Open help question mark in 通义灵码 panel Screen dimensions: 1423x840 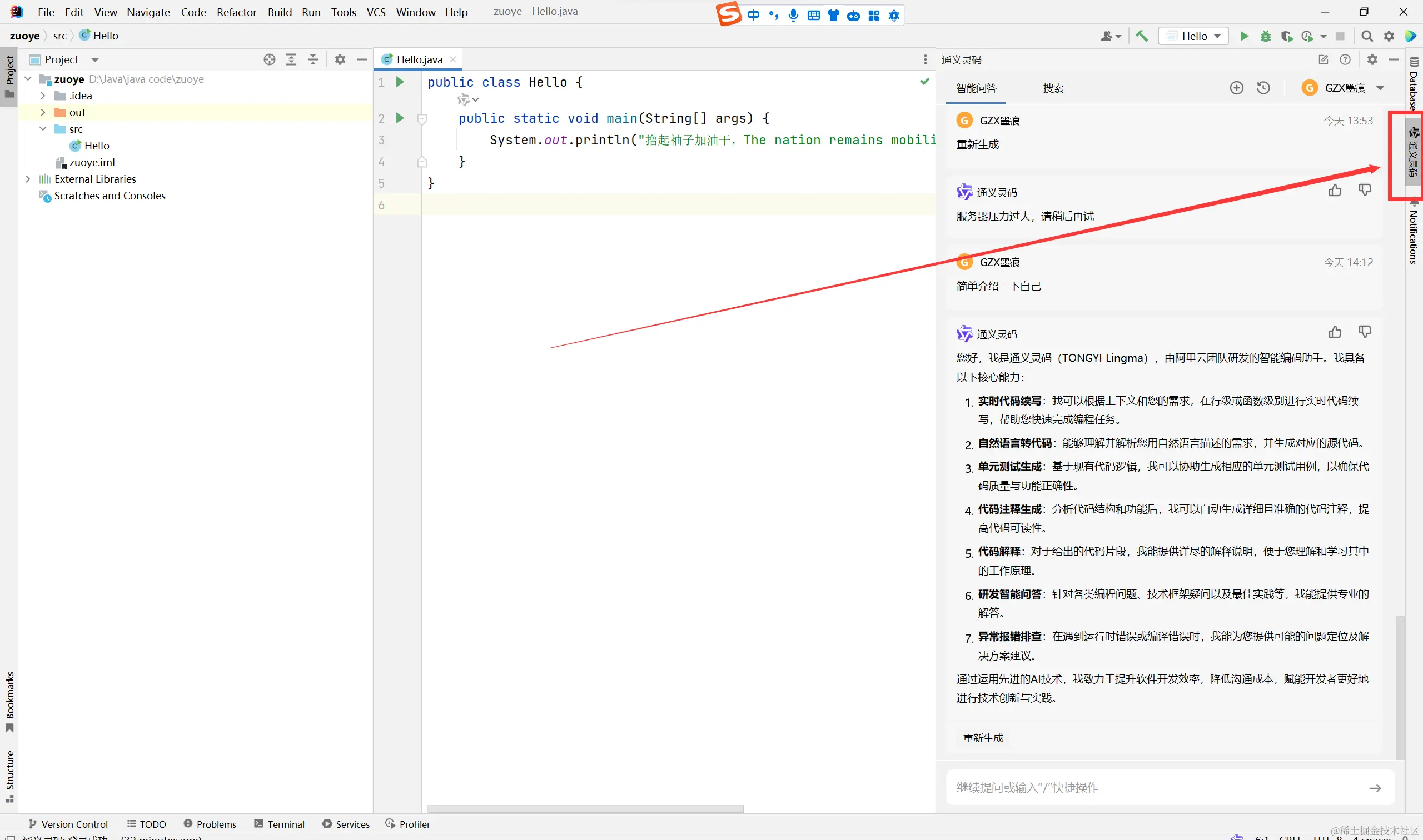1345,59
